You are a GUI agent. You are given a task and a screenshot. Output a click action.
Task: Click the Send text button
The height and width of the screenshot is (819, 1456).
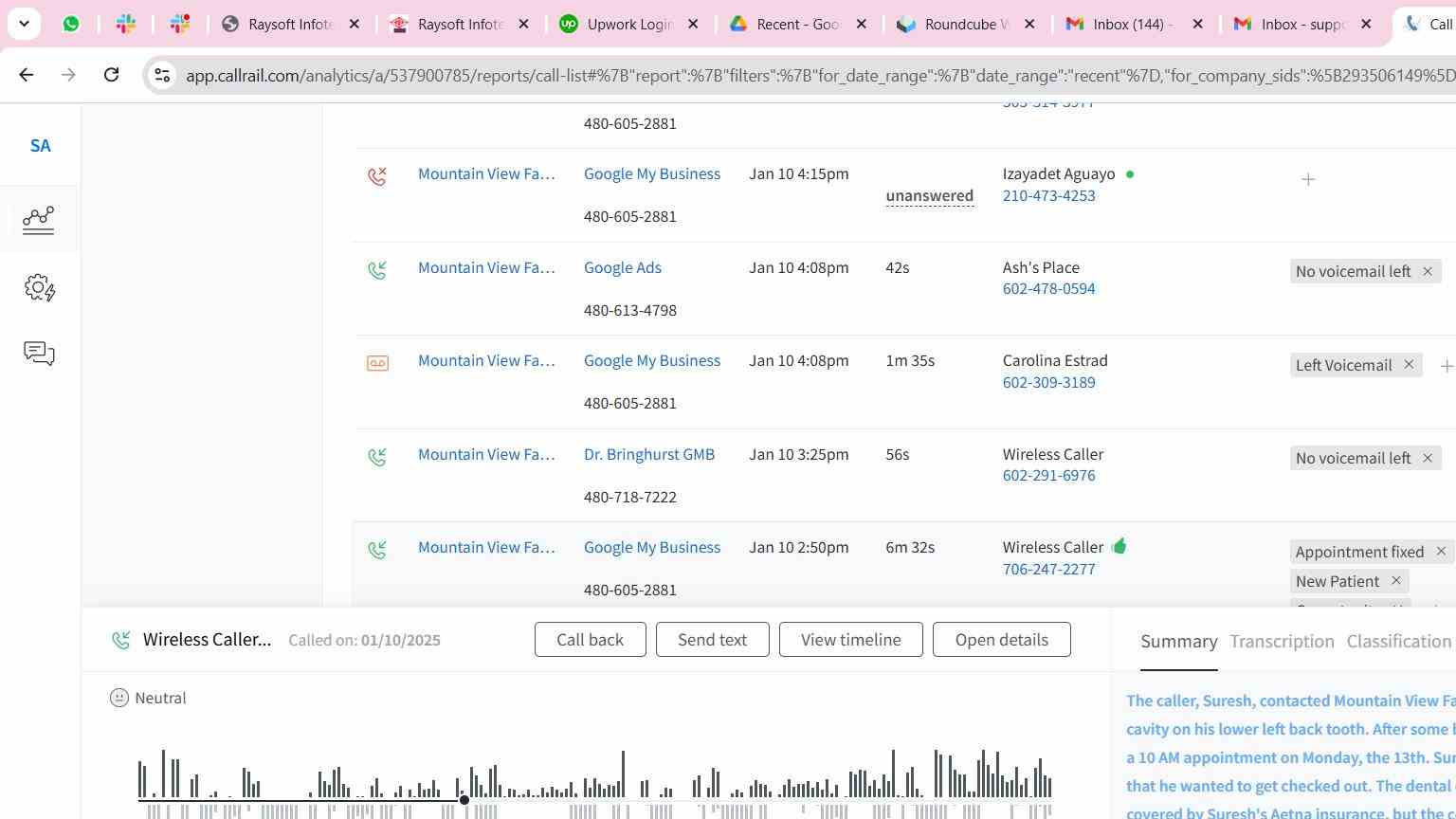(x=713, y=640)
